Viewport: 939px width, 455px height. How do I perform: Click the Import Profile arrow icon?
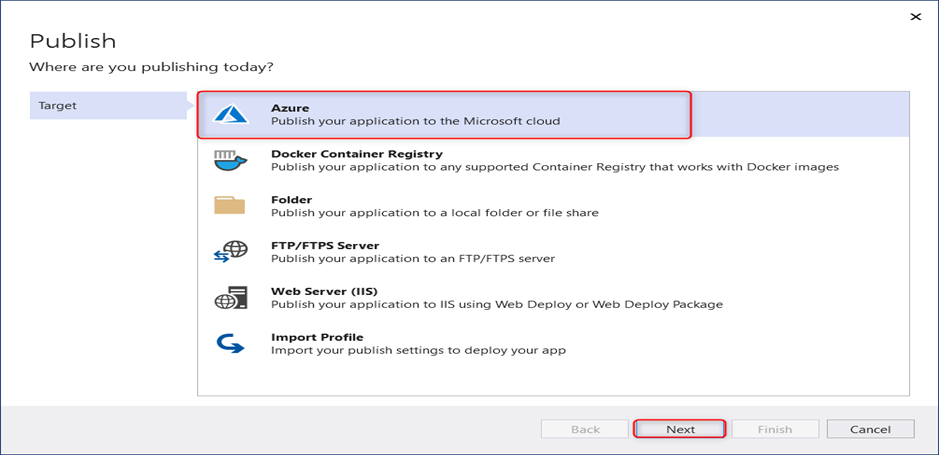pyautogui.click(x=229, y=343)
